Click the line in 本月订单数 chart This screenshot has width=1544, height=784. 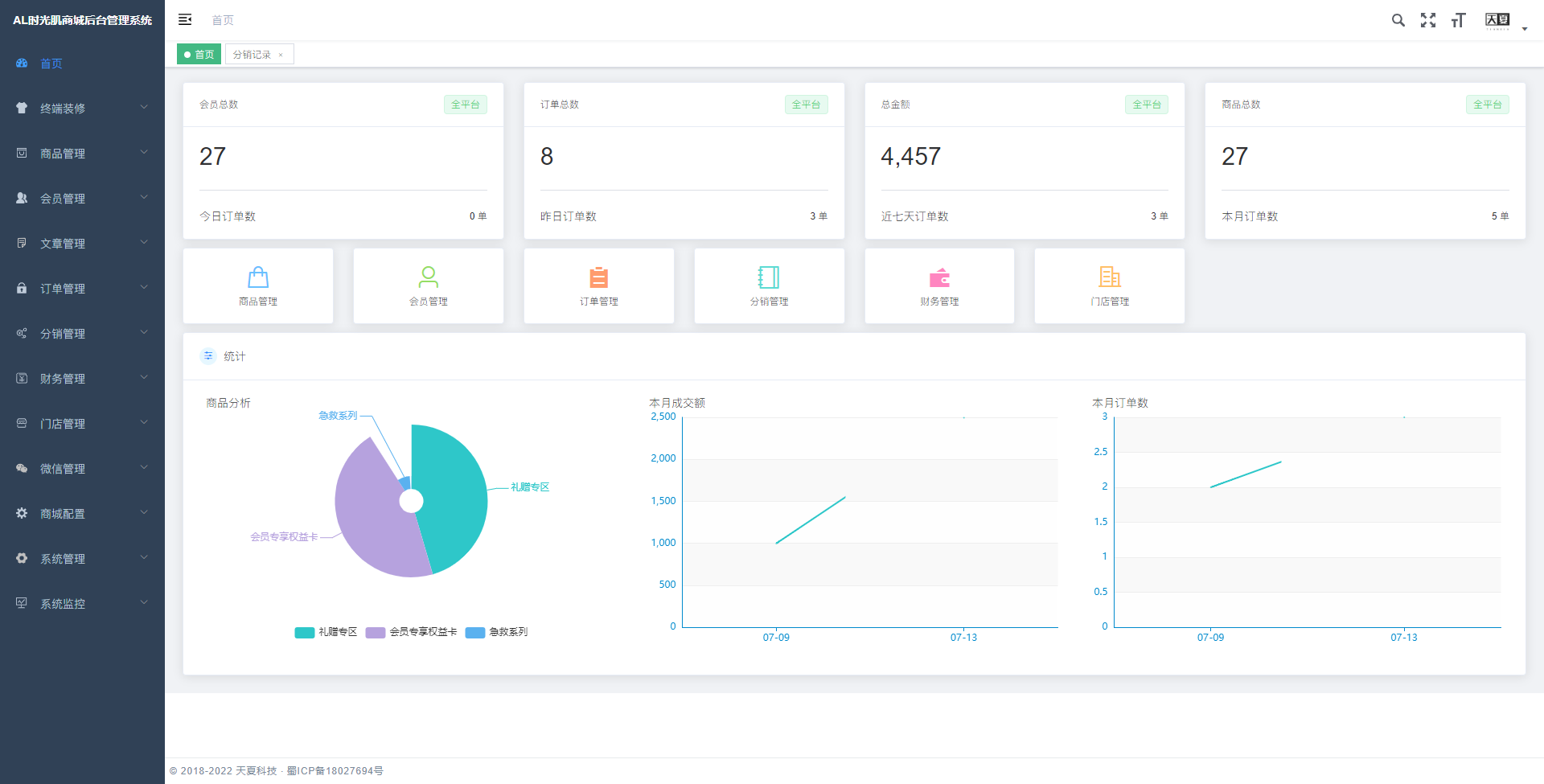click(x=1246, y=474)
